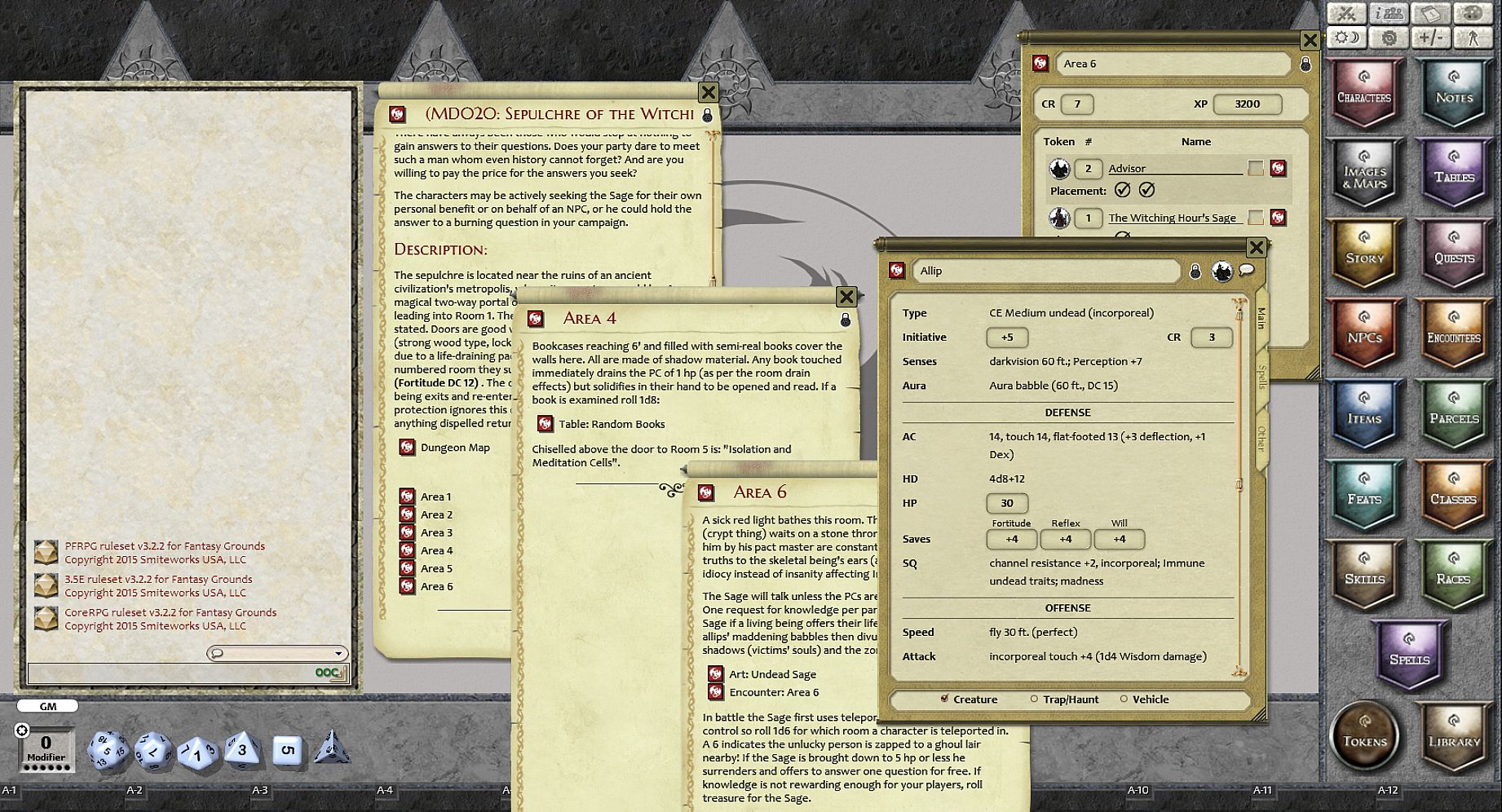This screenshot has height=812, width=1502.
Task: Open the Classes list
Action: coord(1454,496)
